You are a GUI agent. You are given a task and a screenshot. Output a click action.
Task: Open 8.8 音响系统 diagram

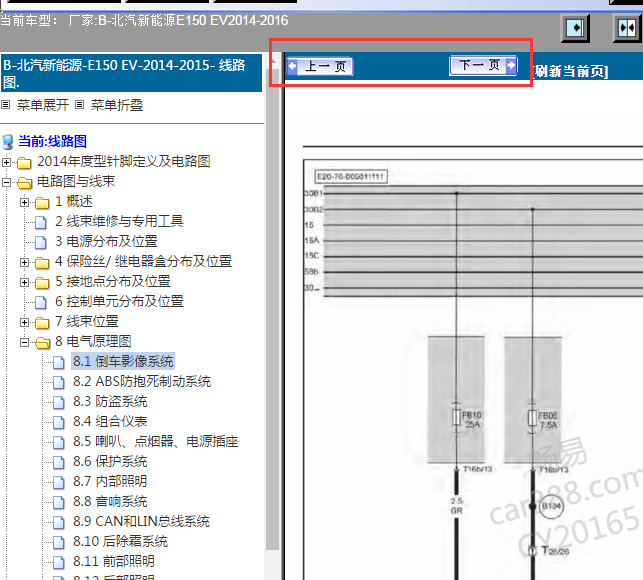[110, 502]
